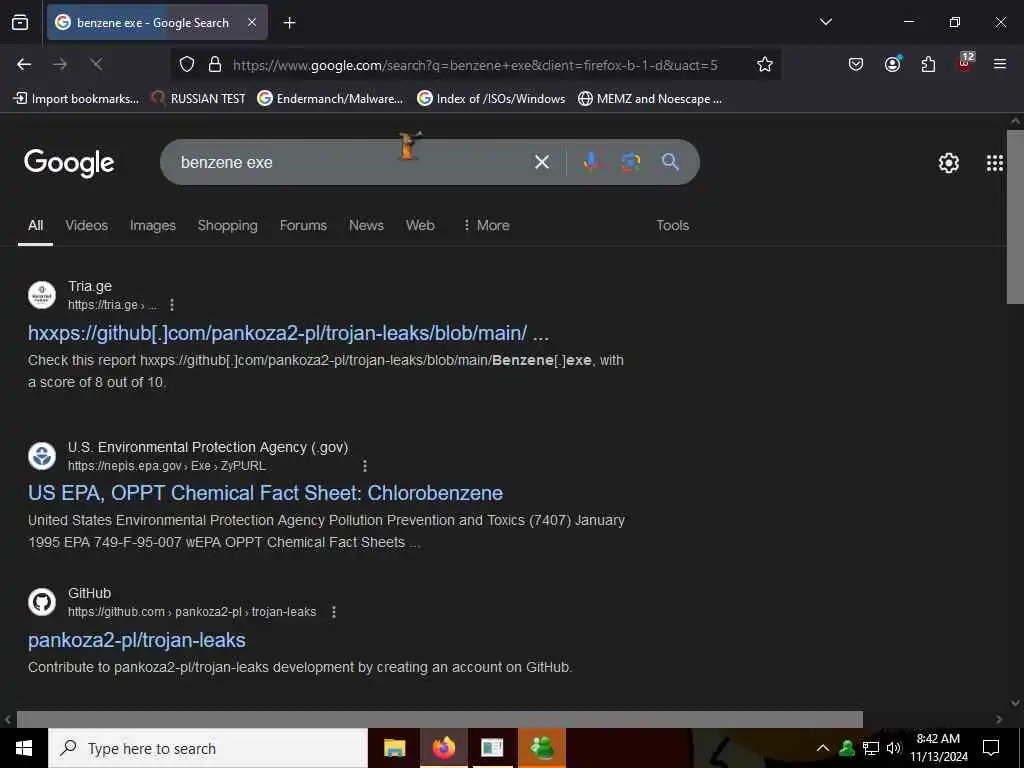The width and height of the screenshot is (1024, 768).
Task: Select the All results tab
Action: click(x=35, y=225)
